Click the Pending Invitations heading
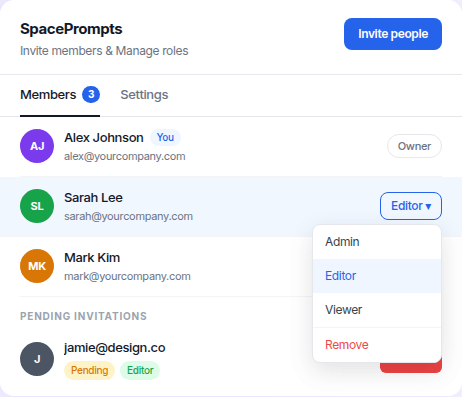462x397 pixels. pos(83,316)
